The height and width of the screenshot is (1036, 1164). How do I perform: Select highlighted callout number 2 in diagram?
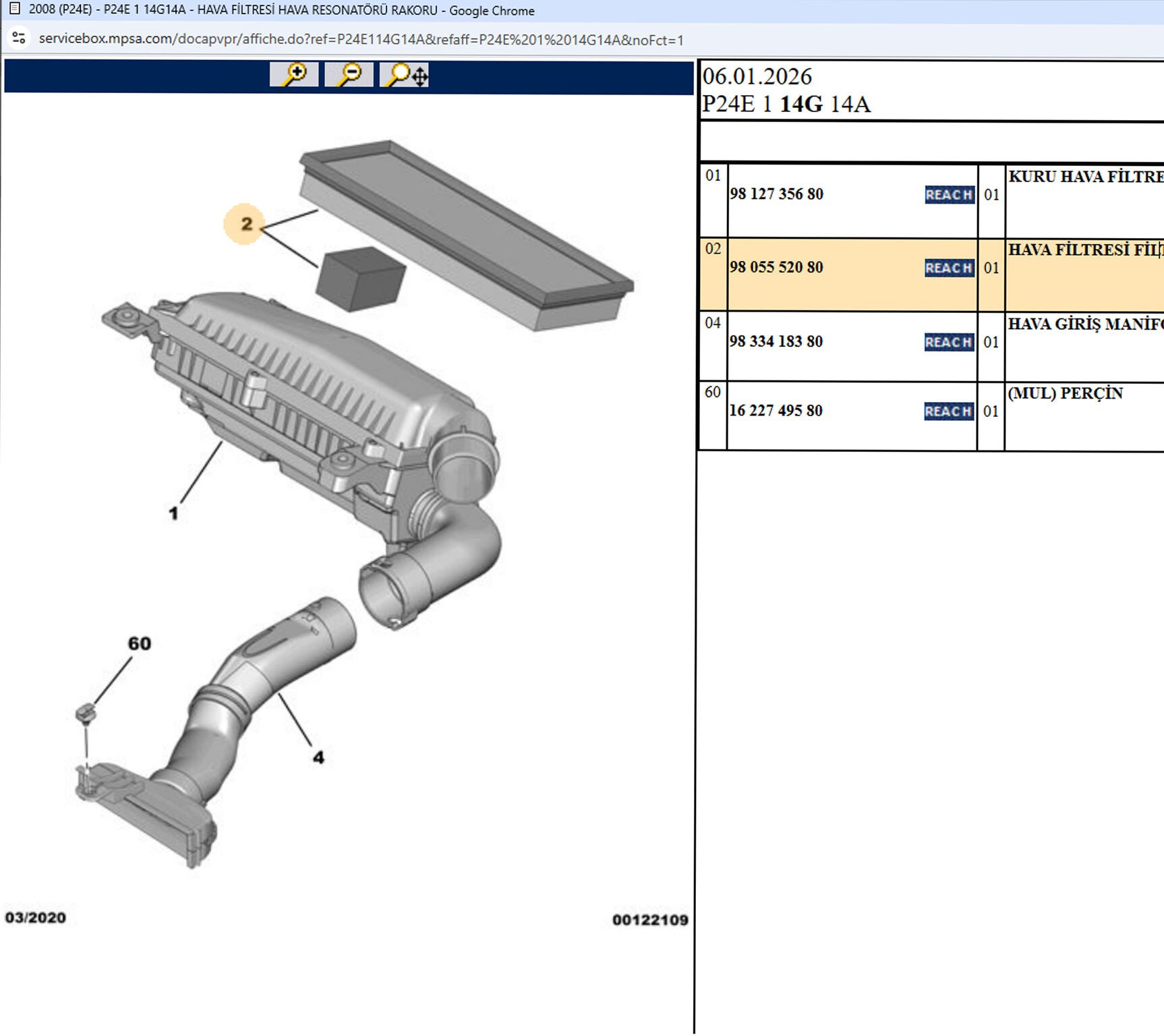245,224
